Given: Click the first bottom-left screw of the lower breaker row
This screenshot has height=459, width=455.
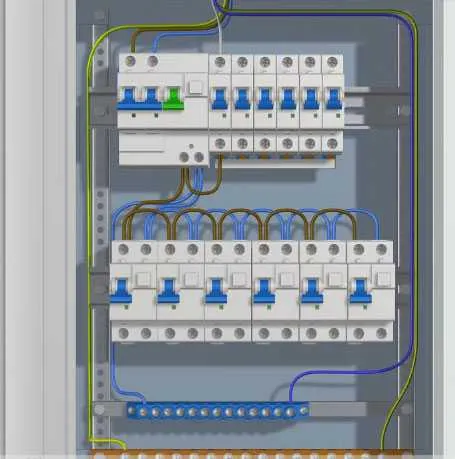Looking at the screenshot, I should point(124,333).
